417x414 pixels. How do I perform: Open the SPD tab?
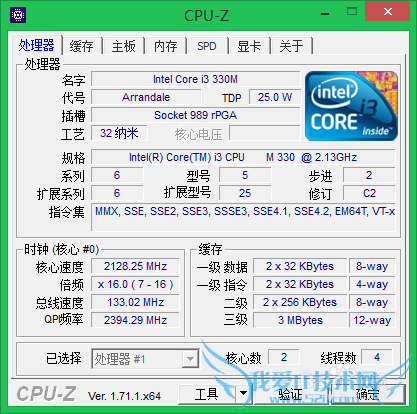tap(207, 46)
